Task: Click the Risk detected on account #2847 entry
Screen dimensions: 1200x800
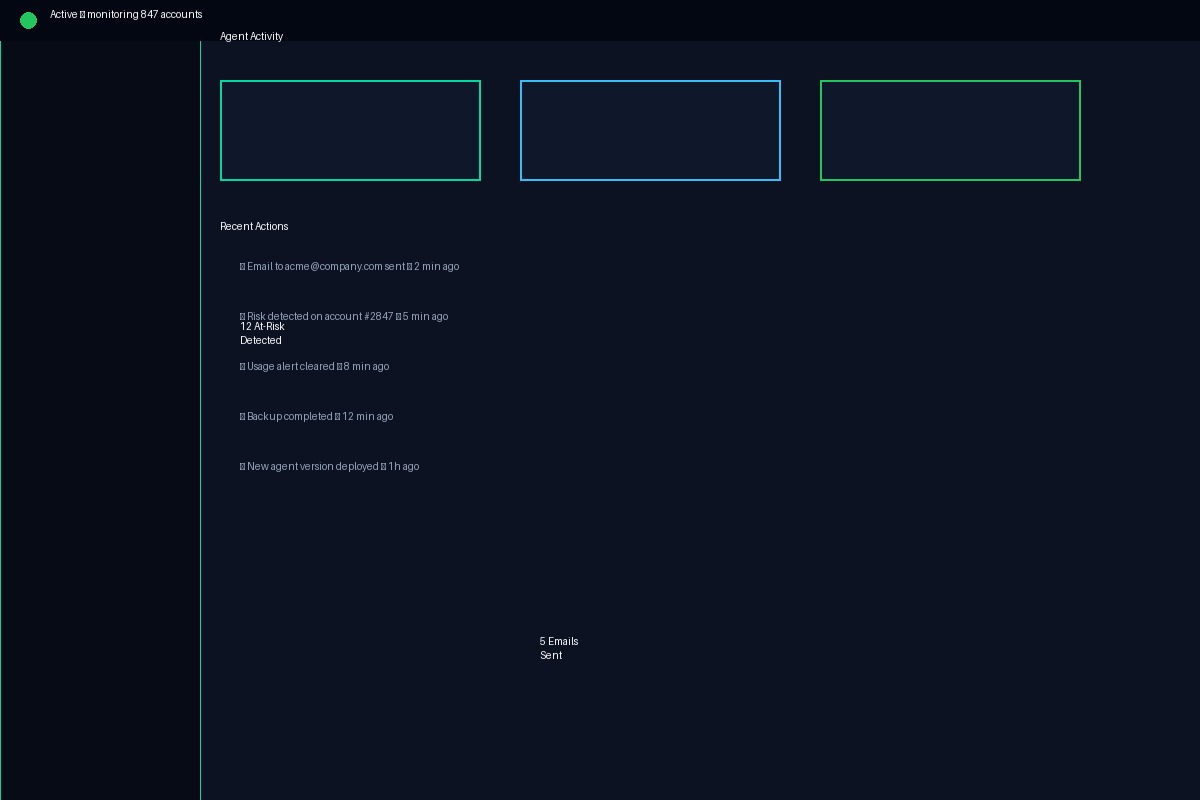Action: tap(344, 316)
